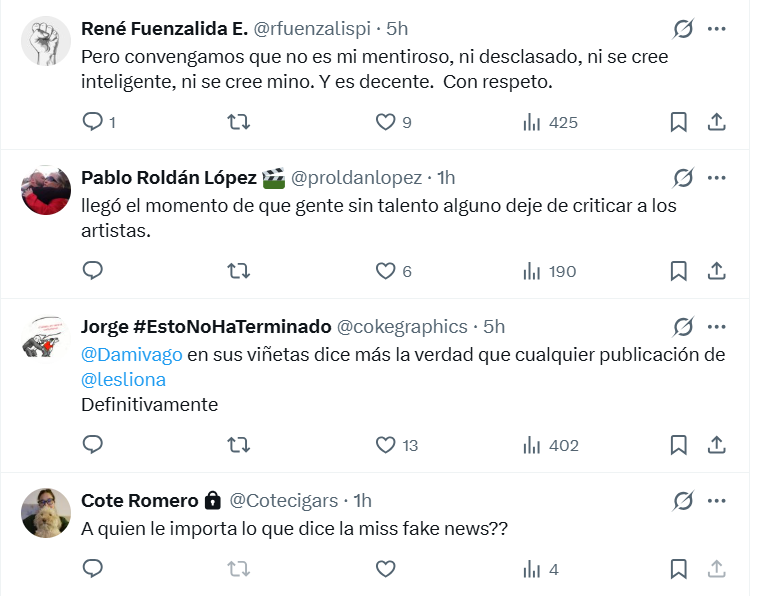This screenshot has width=778, height=596.
Task: Share Jorge's tweet via share icon
Action: point(716,444)
